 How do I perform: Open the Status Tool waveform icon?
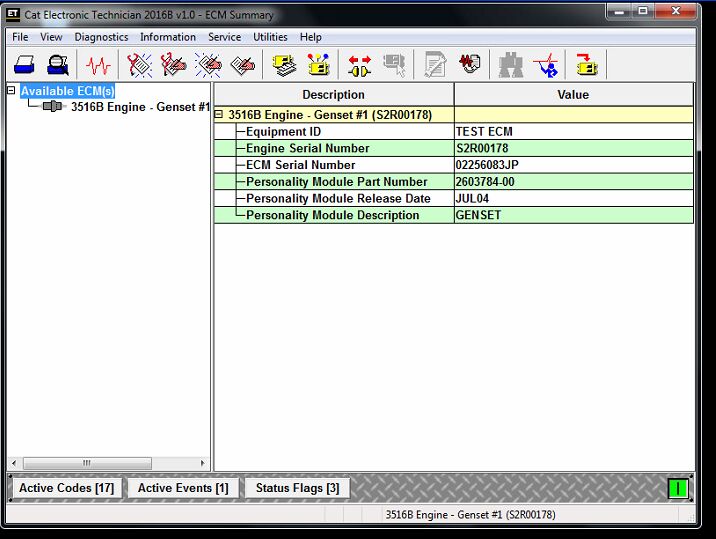(98, 65)
